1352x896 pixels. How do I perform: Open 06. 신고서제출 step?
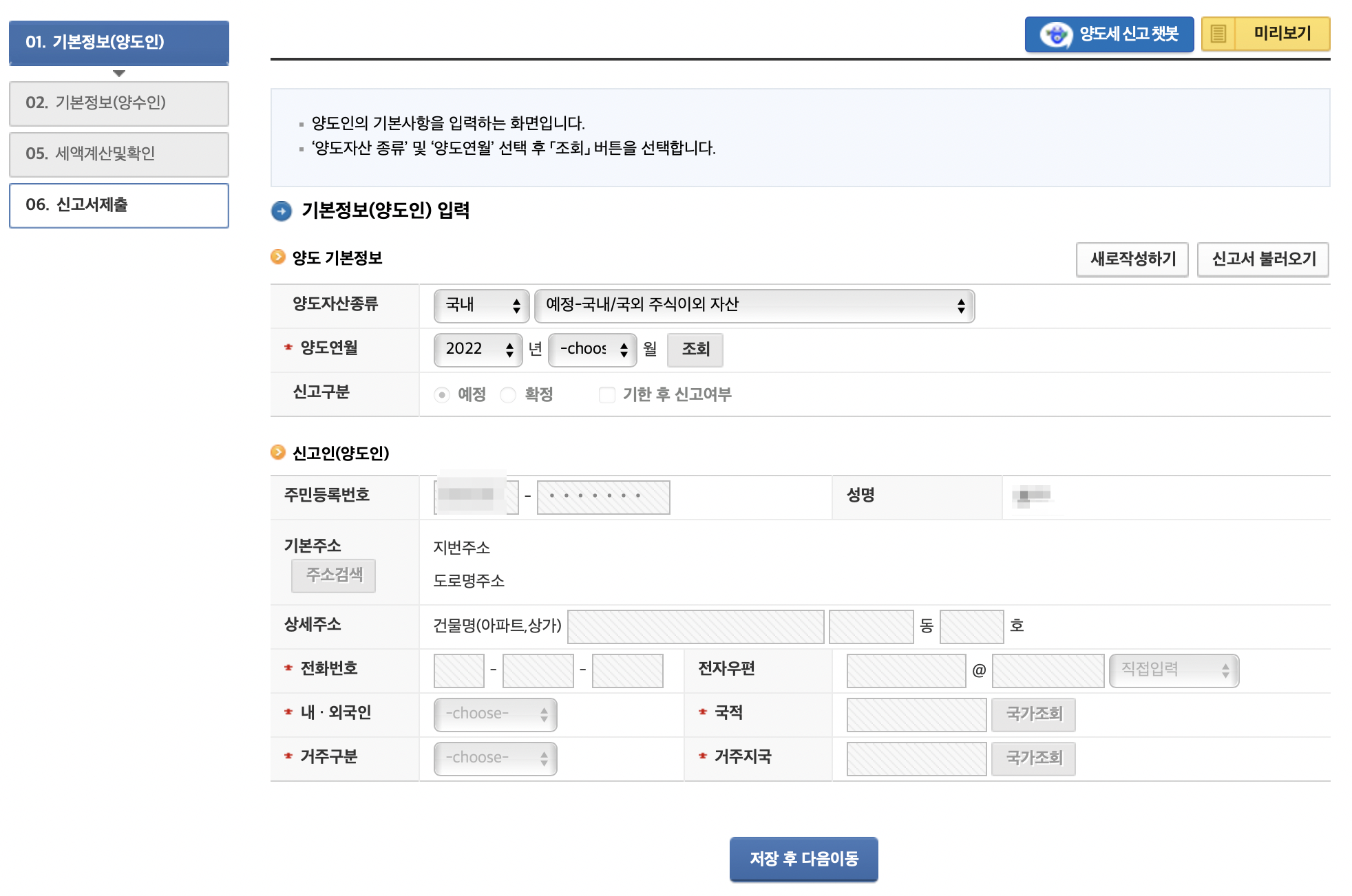[118, 205]
